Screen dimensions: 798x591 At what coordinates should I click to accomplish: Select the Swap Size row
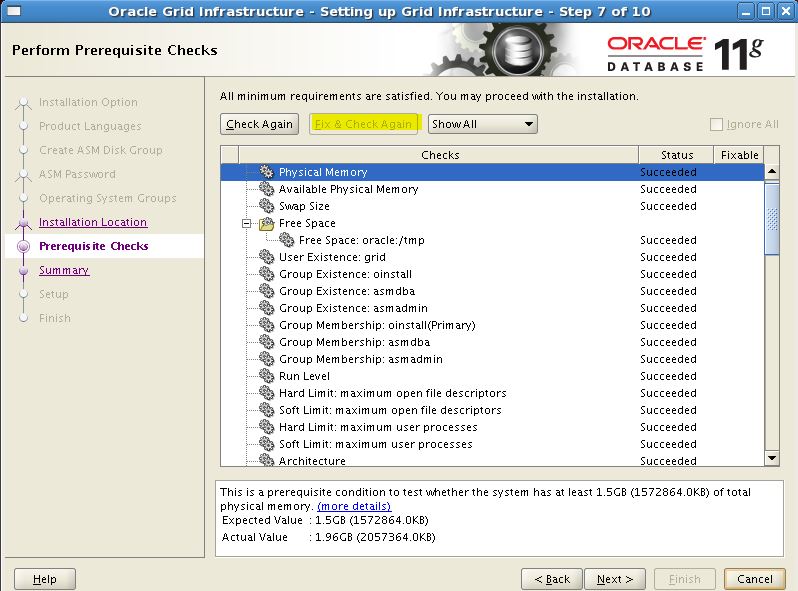[492, 206]
